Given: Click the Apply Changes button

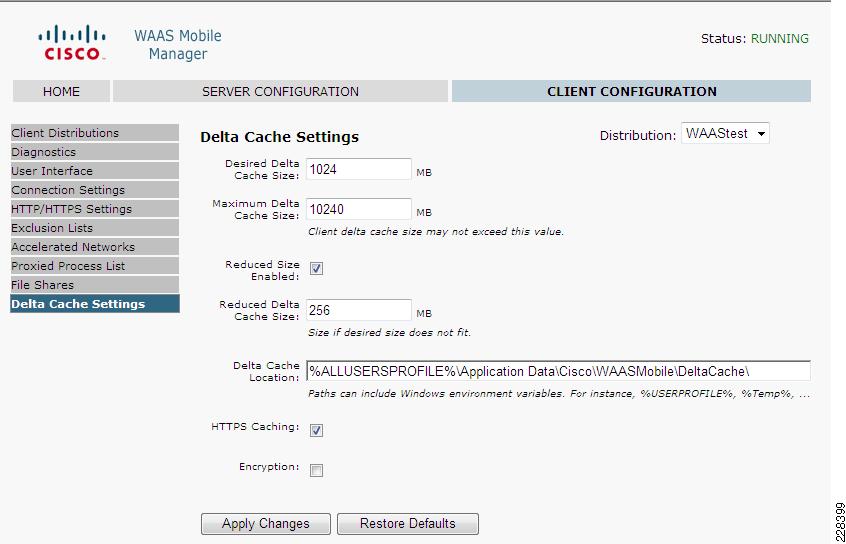Looking at the screenshot, I should coord(265,523).
